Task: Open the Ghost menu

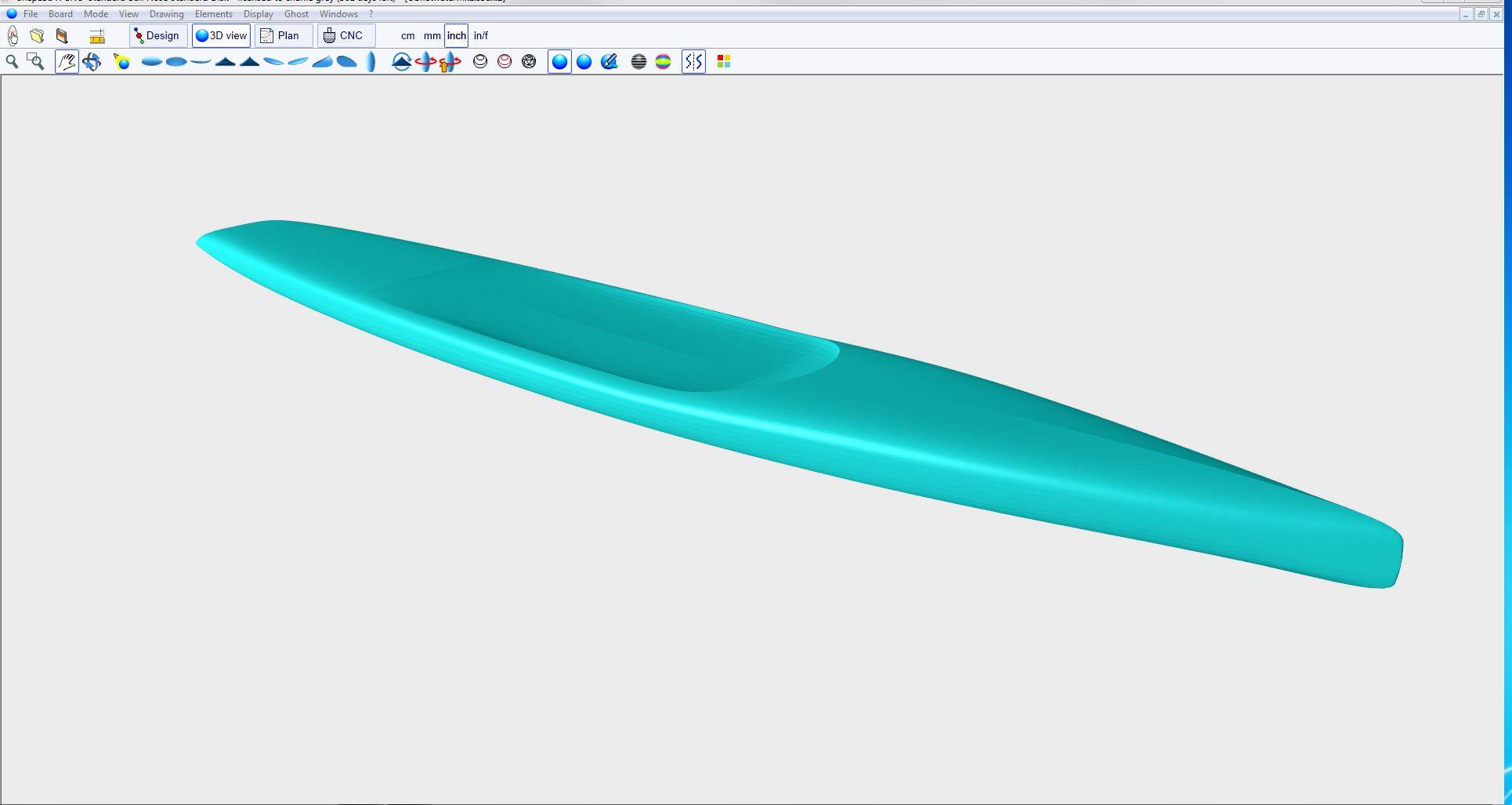Action: [296, 14]
